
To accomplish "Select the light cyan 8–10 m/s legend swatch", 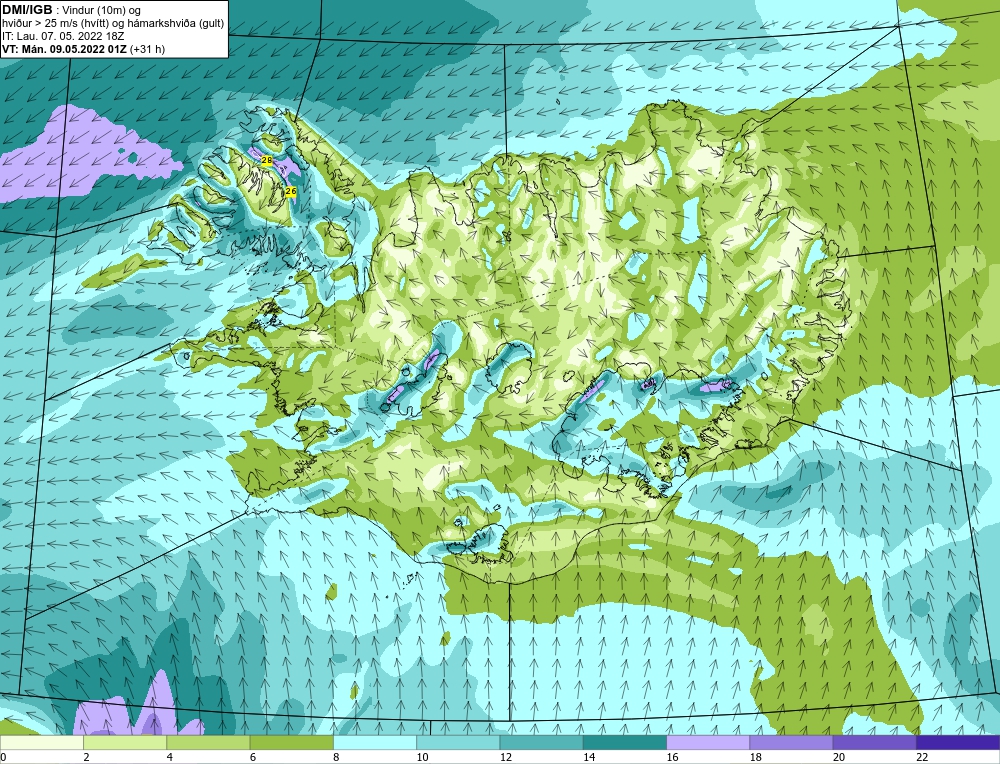I will point(375,743).
